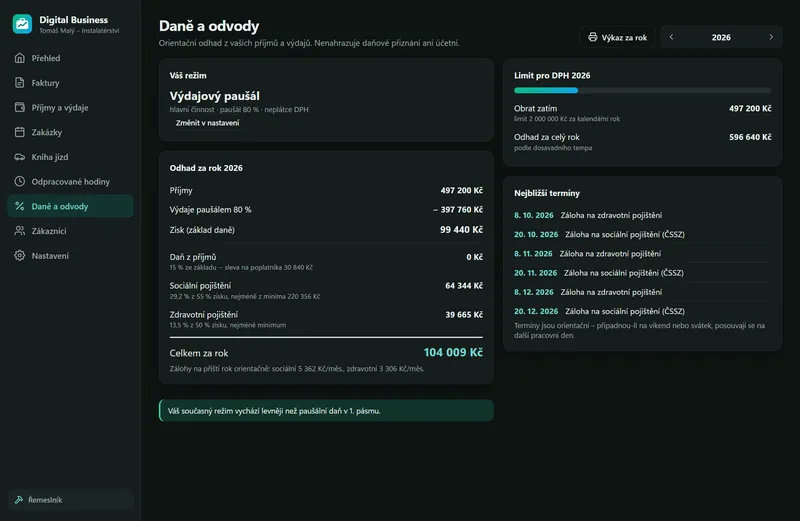The image size is (800, 521).
Task: Click the Zákazníci people icon
Action: (x=19, y=231)
